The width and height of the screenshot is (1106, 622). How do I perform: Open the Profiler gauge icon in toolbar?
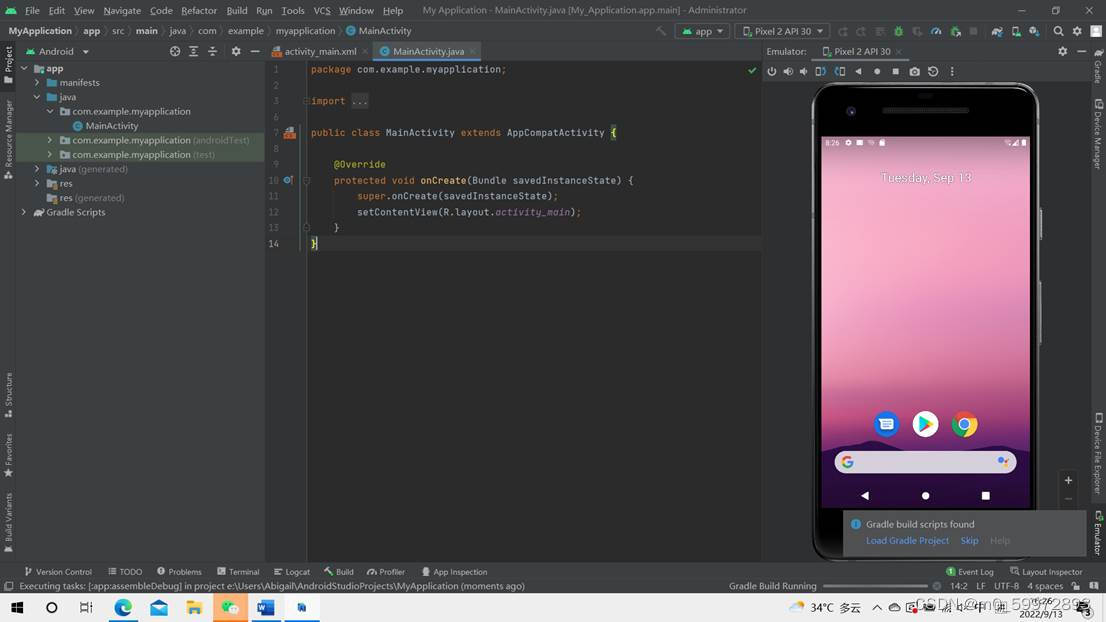[x=934, y=31]
